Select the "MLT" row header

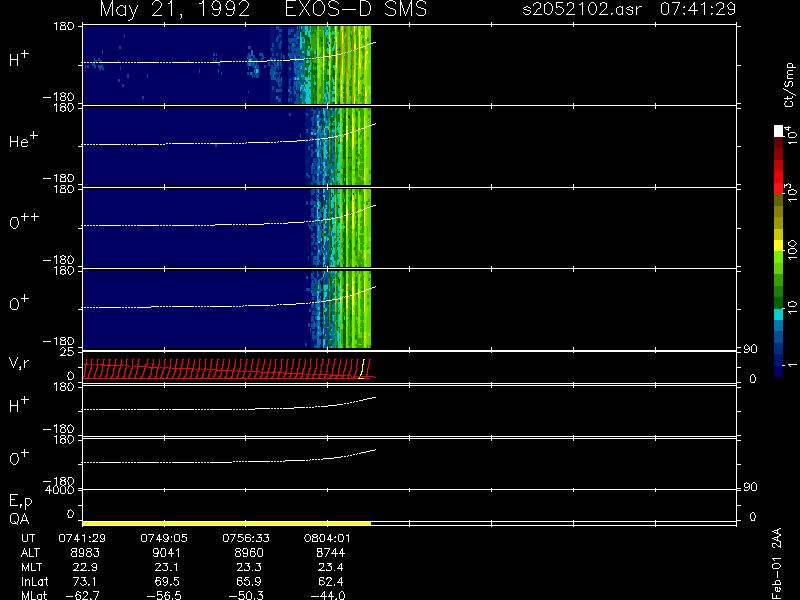[x=31, y=567]
